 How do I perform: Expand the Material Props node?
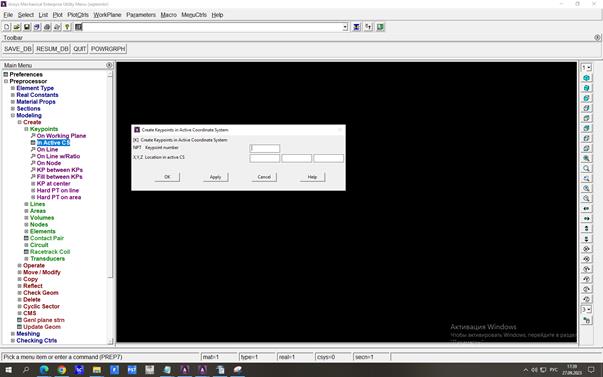13,102
